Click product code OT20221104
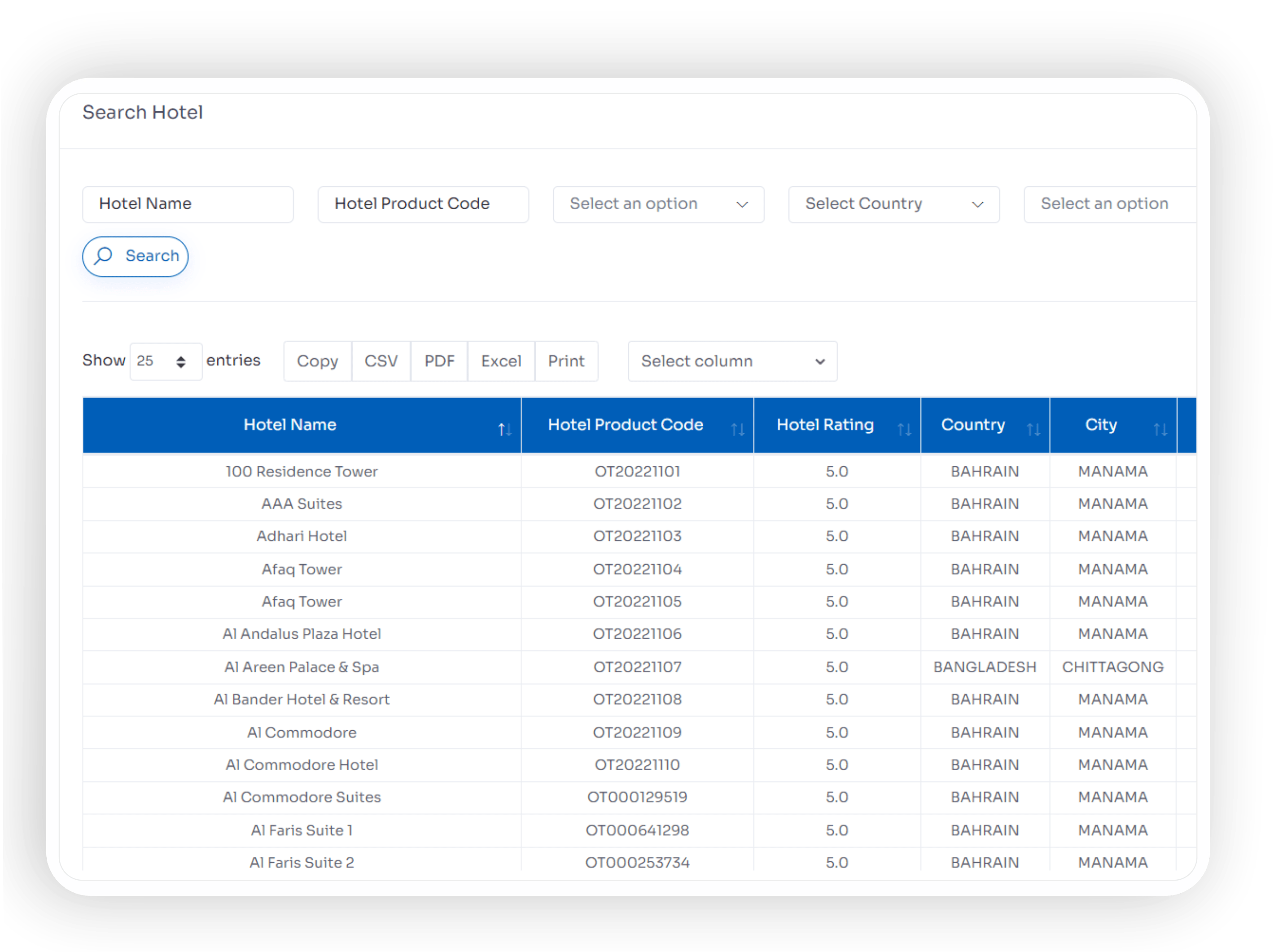Screen dimensions: 1287x952 [638, 570]
